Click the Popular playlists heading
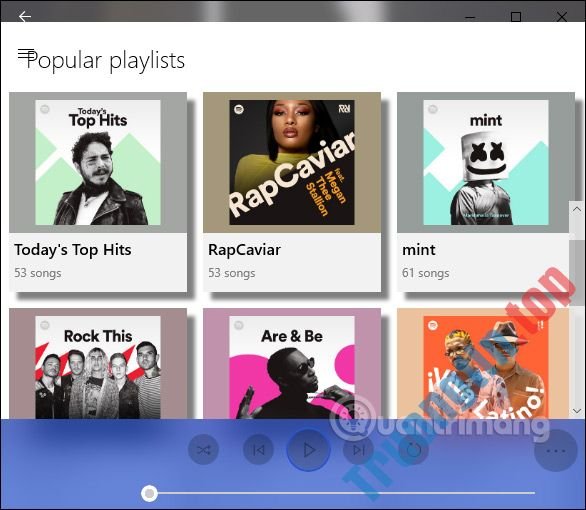The height and width of the screenshot is (510, 586). point(106,61)
